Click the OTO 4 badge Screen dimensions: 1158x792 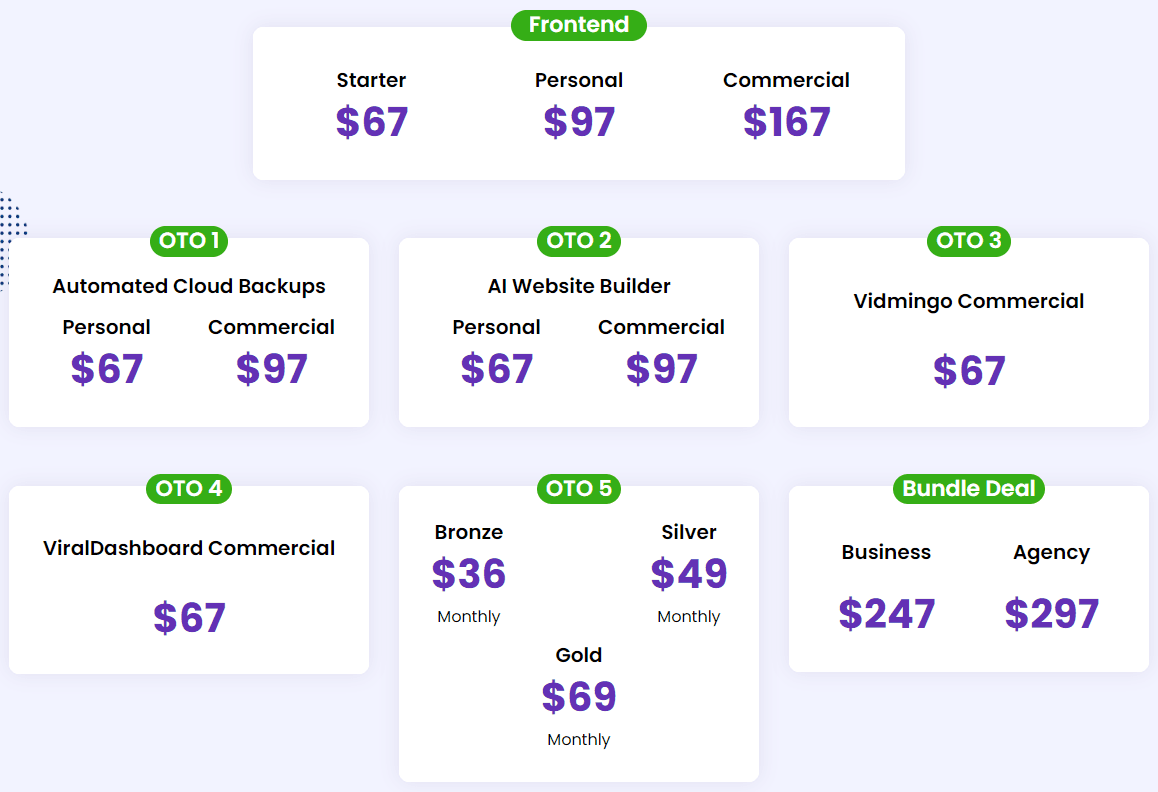coord(189,489)
